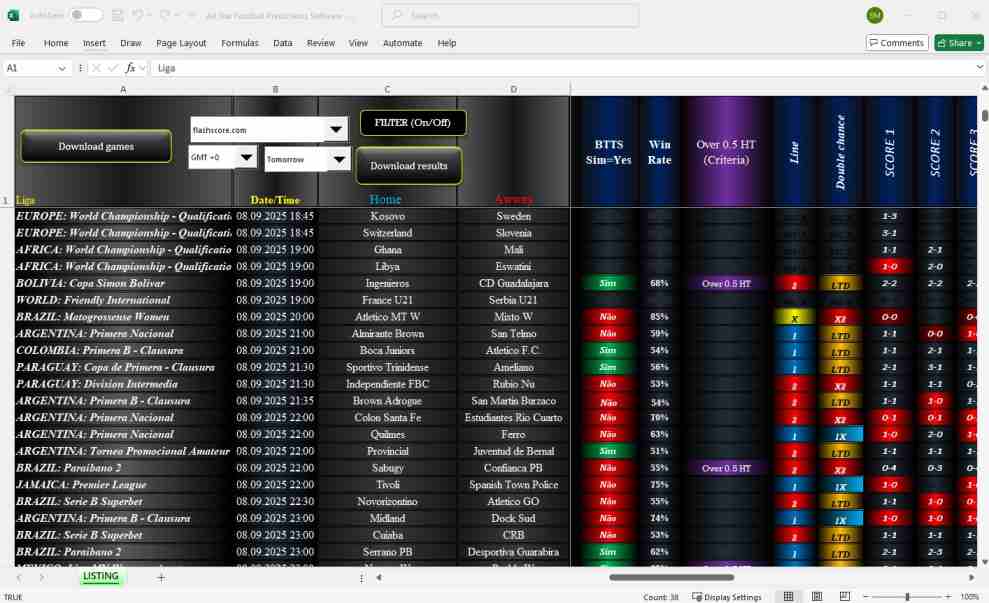
Task: Open Display Settings in the status bar
Action: (x=727, y=597)
